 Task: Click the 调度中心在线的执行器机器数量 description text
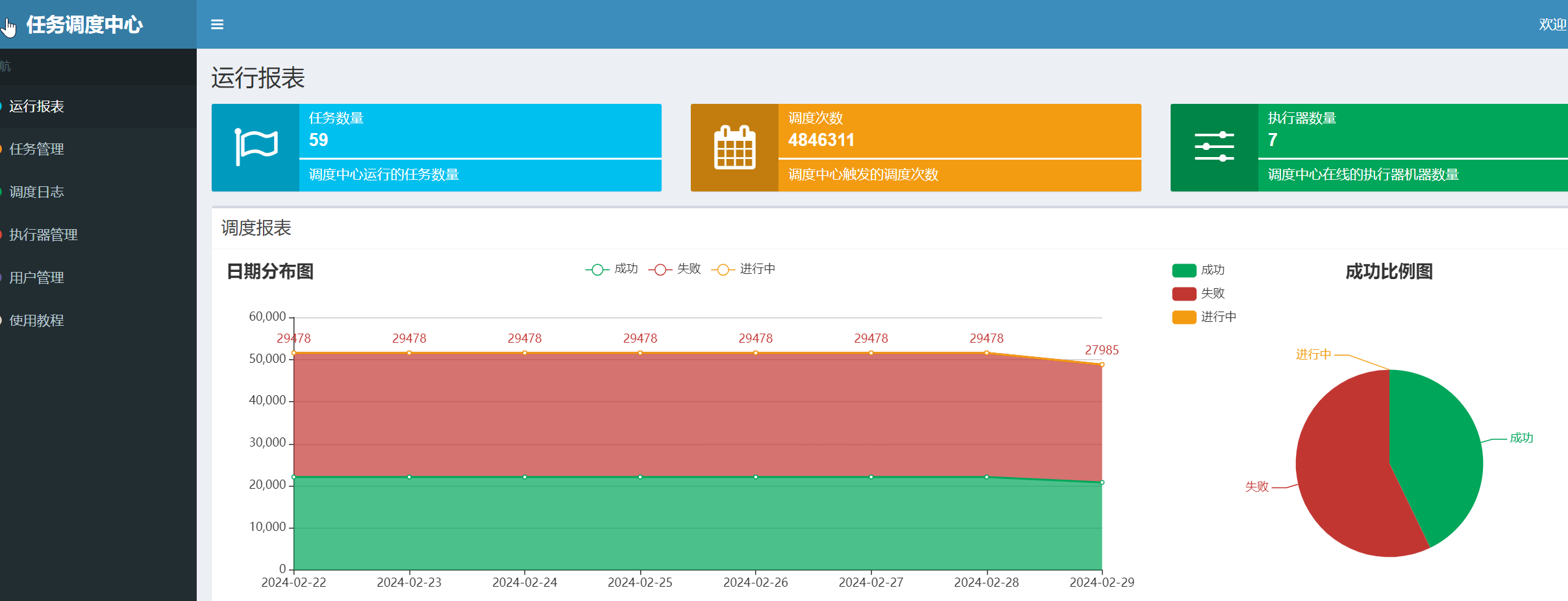pyautogui.click(x=1363, y=175)
